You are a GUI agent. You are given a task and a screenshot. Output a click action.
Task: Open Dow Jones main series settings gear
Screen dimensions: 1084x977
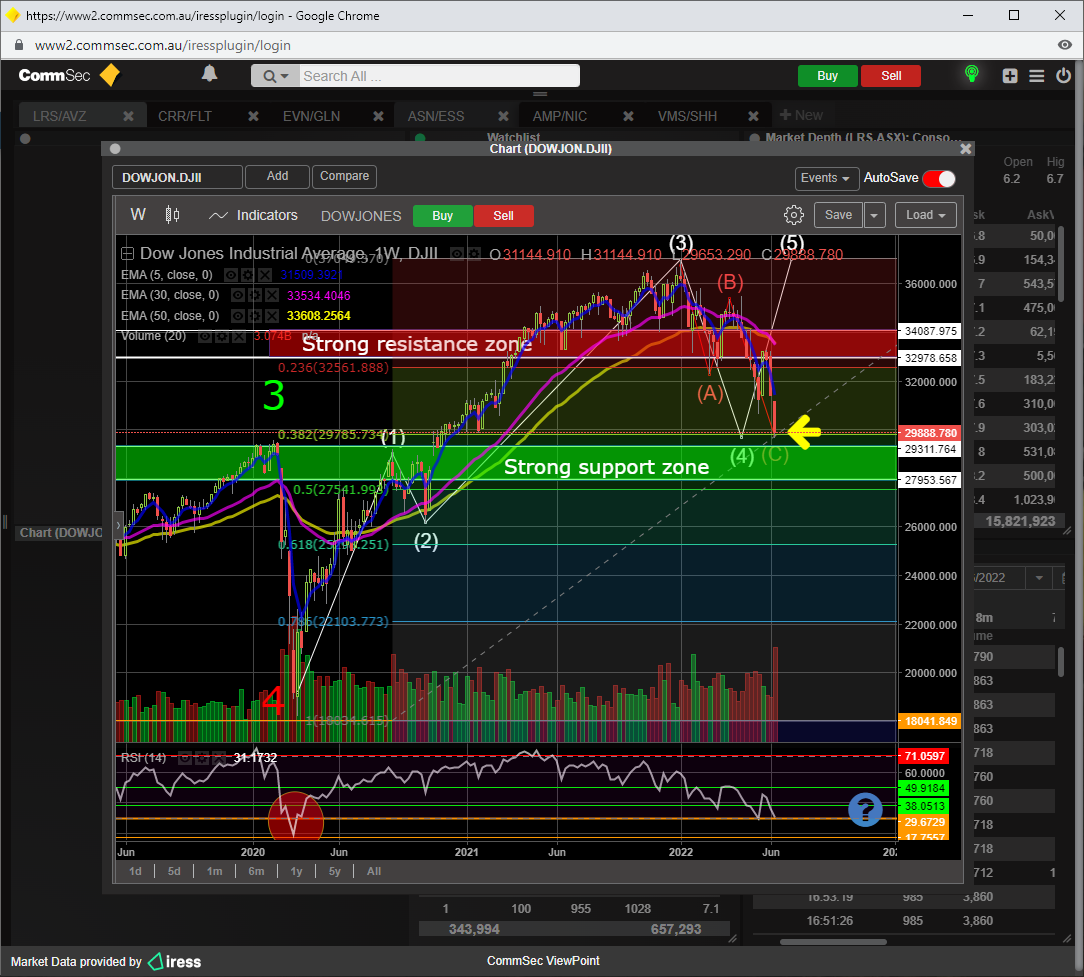coord(474,254)
